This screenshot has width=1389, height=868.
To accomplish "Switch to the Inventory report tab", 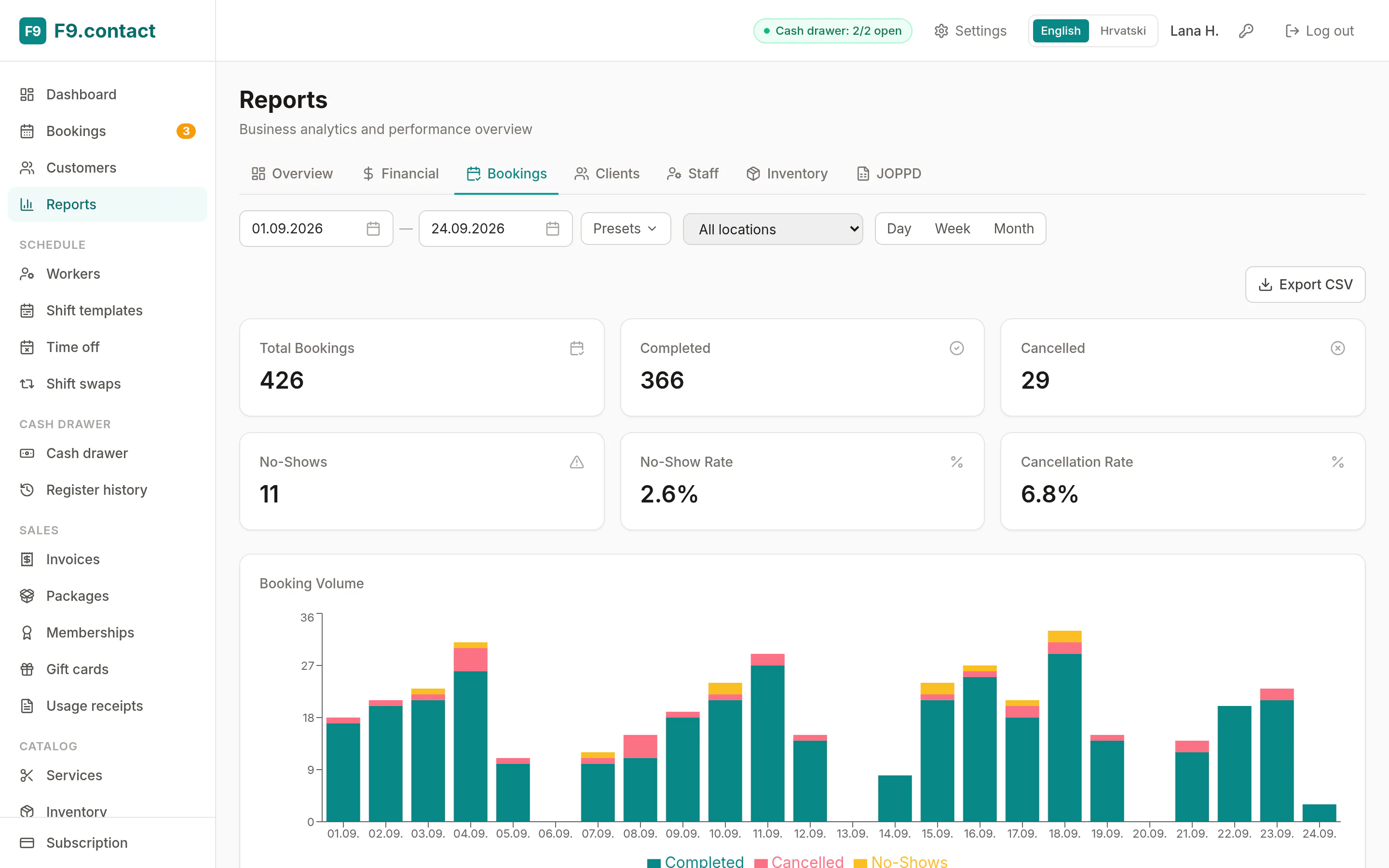I will [787, 174].
